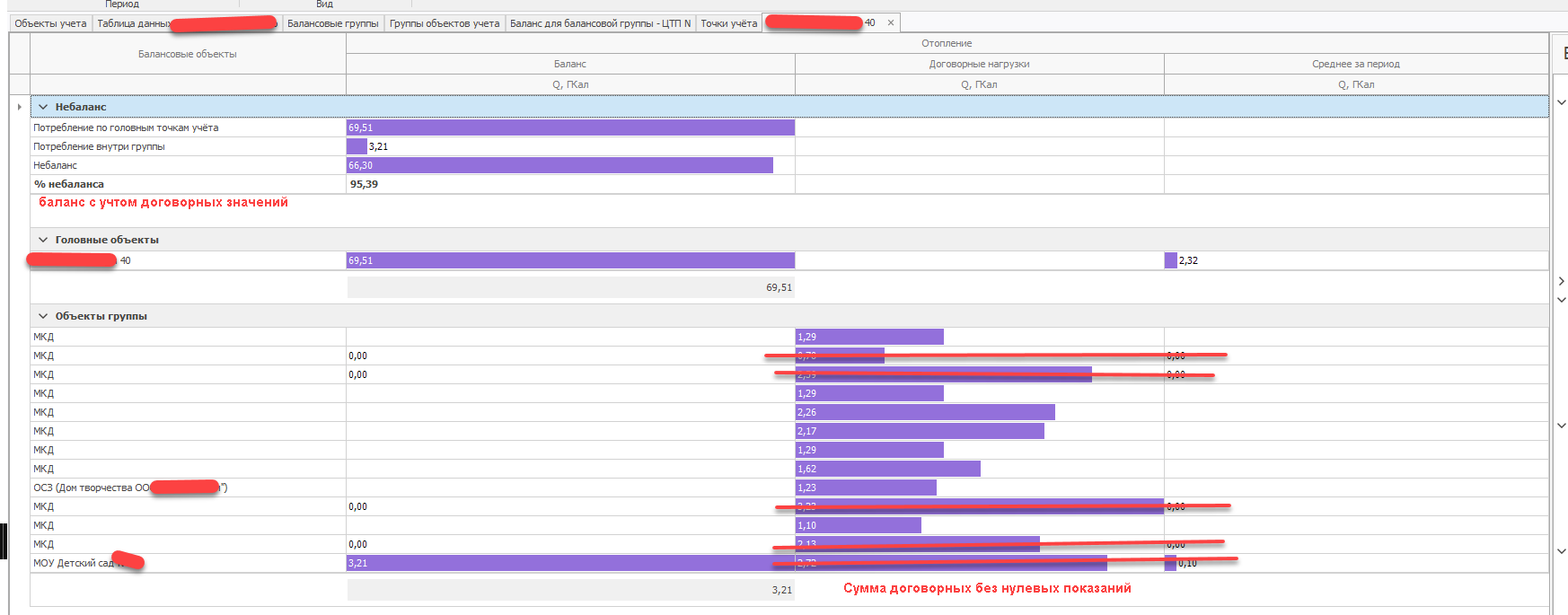Click the Договорные нагрузки column header
This screenshot has height=615, width=1568.
point(979,64)
